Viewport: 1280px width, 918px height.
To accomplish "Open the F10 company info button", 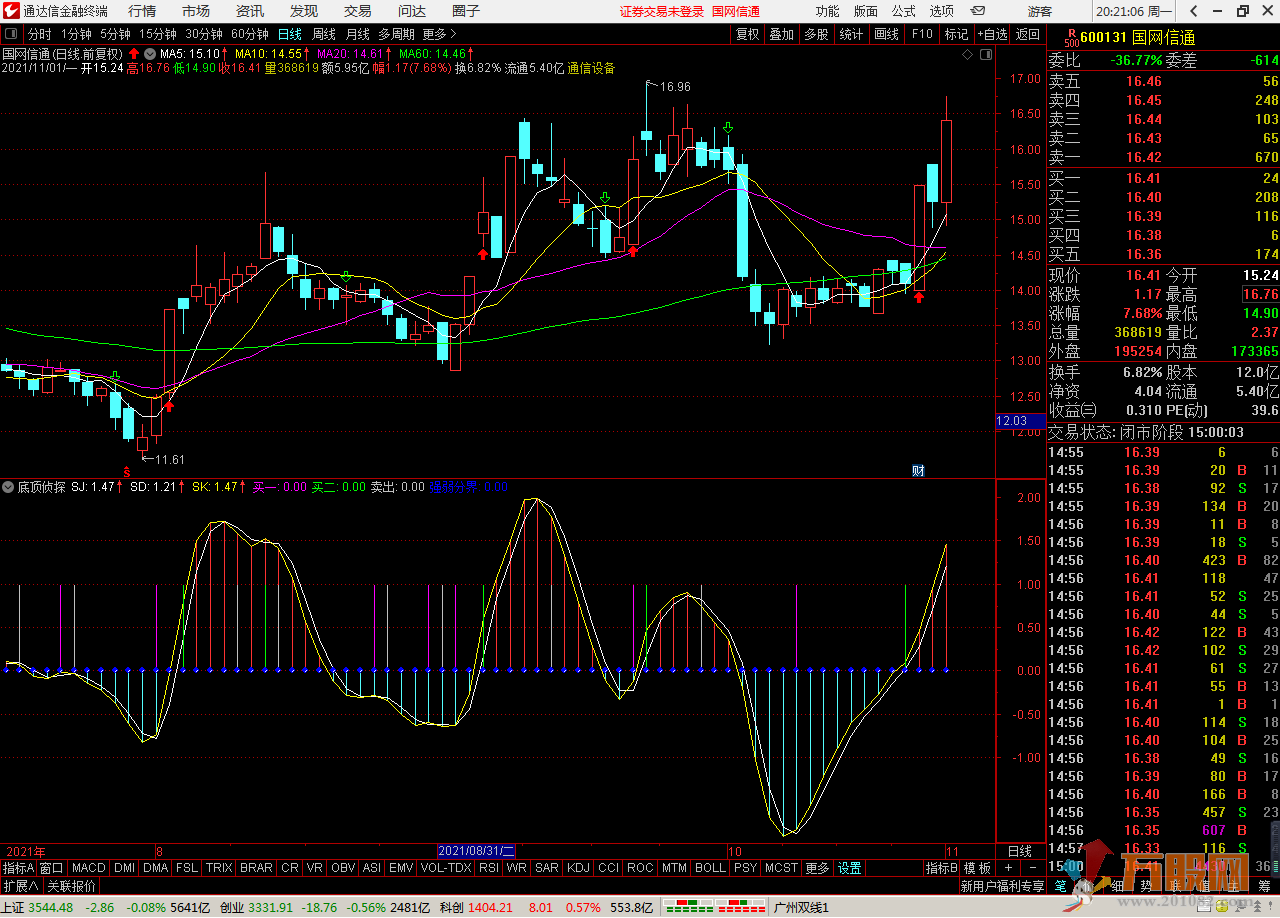I will [x=921, y=34].
